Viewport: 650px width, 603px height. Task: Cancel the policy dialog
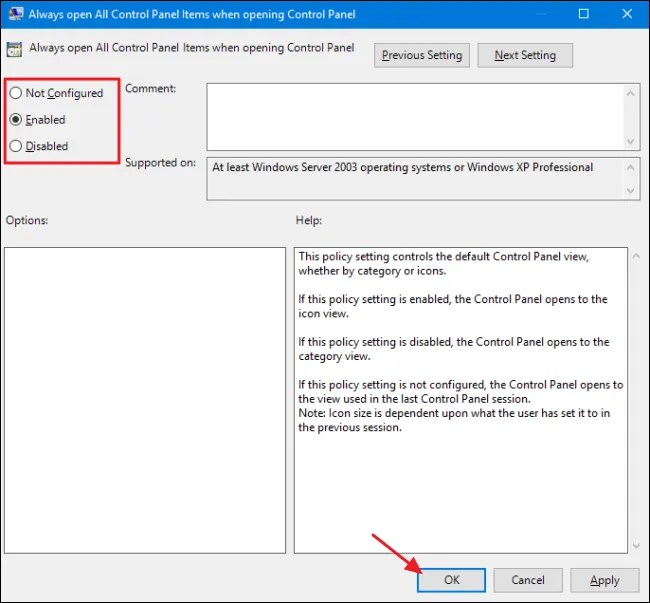tap(528, 580)
